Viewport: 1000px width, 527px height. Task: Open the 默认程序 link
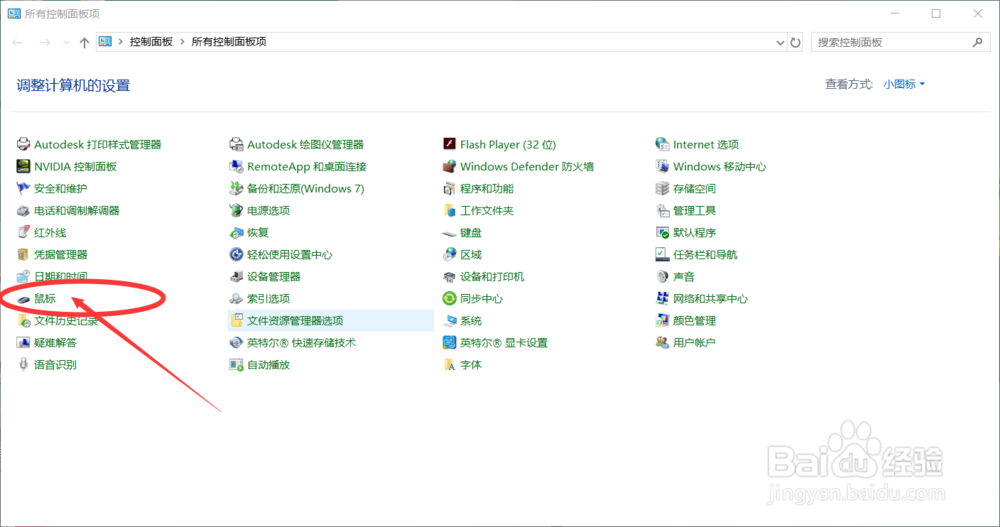click(695, 233)
